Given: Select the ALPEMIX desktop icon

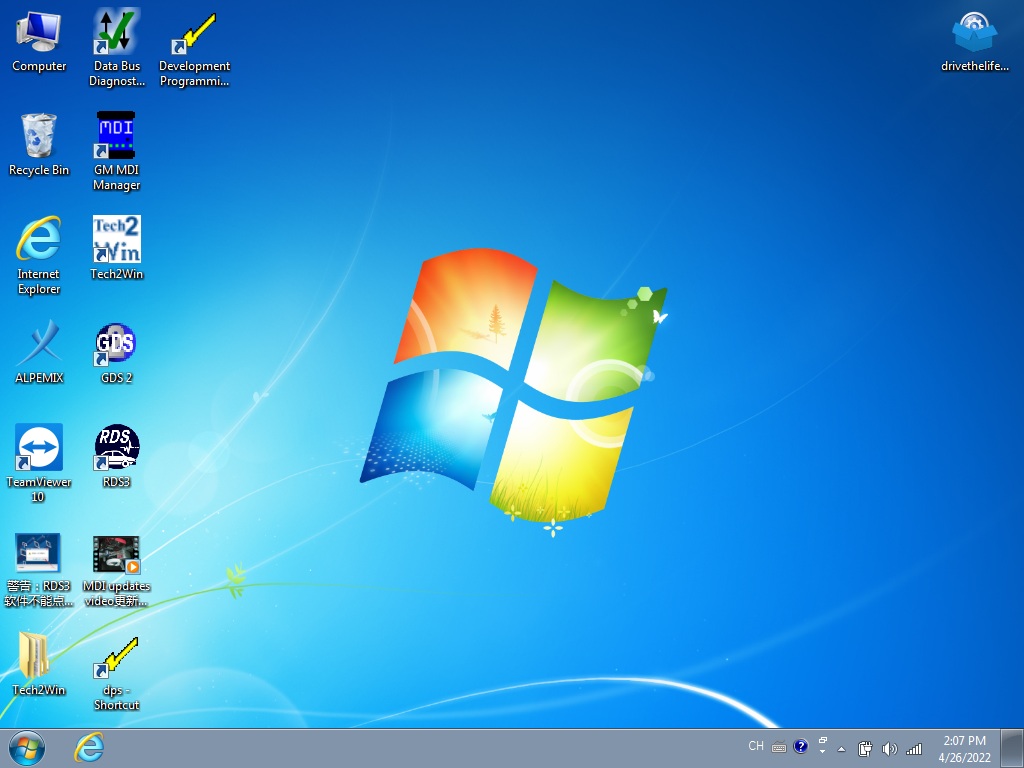Looking at the screenshot, I should tap(39, 344).
